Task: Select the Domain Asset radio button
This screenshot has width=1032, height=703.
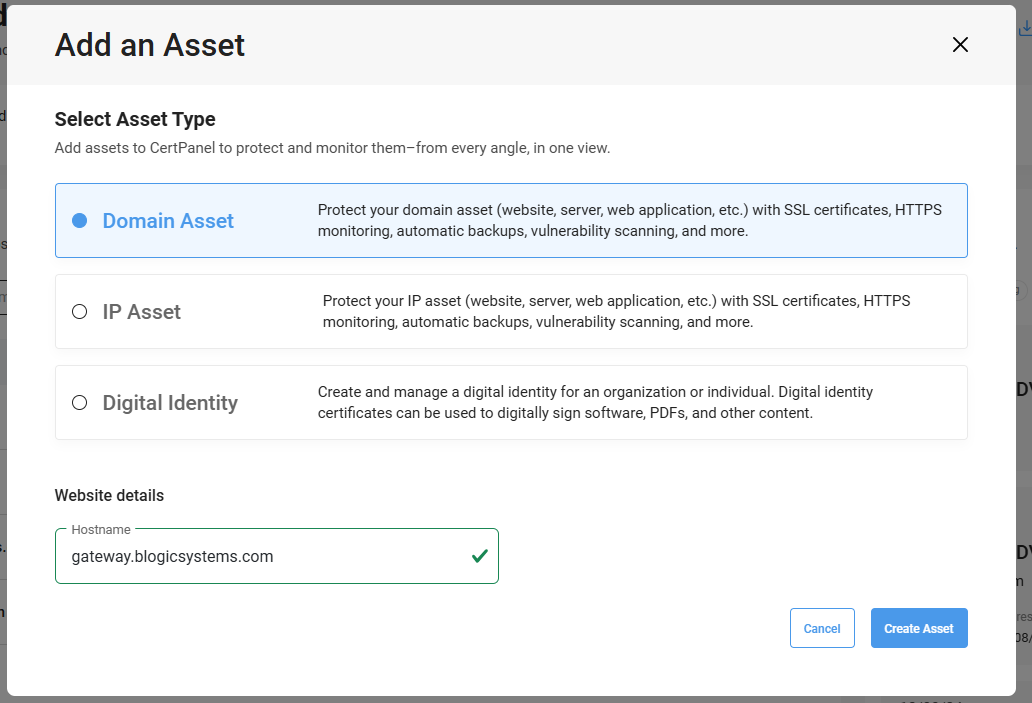Action: [x=80, y=221]
